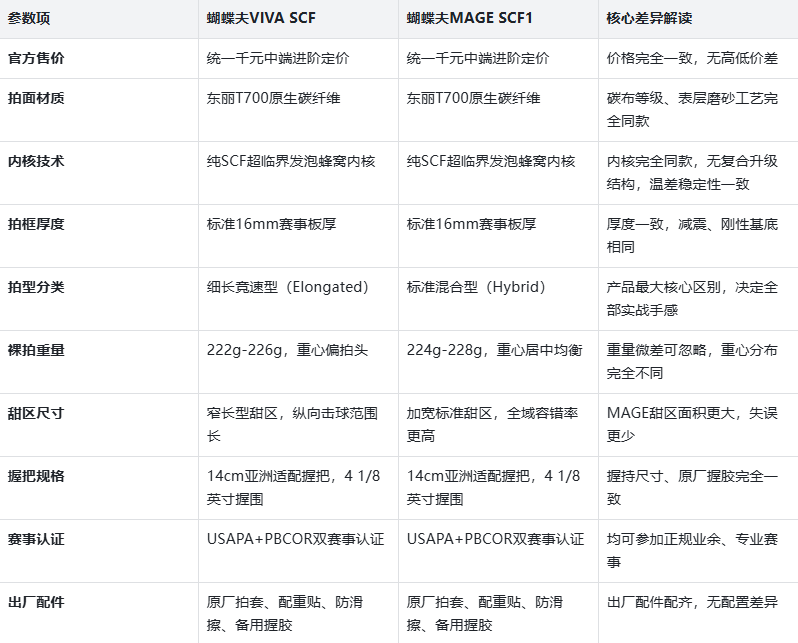Select the 甜区尺寸 row label
This screenshot has height=643, width=798.
[36, 413]
